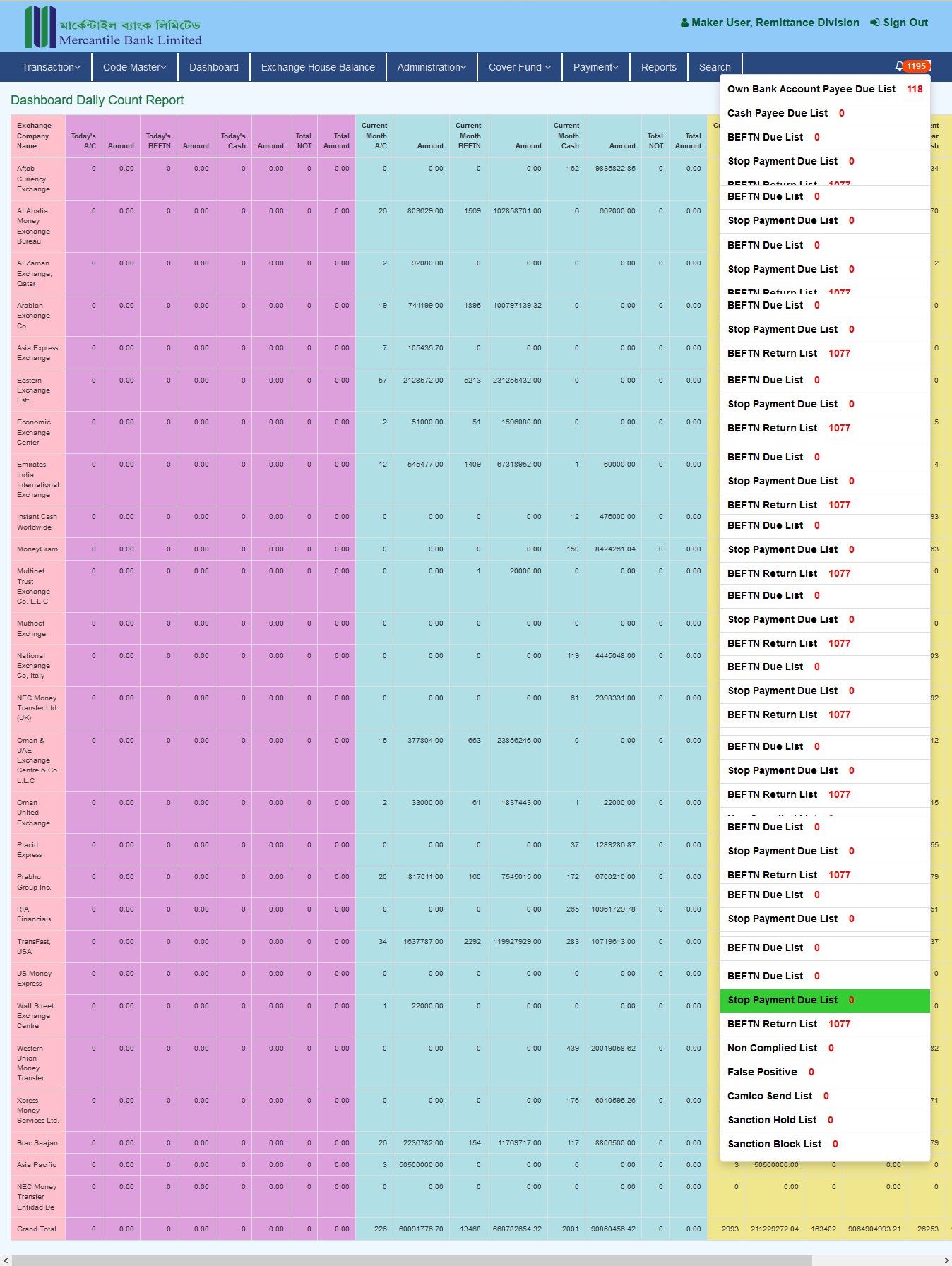The image size is (952, 1266).
Task: Open the Sanction Block List entry
Action: pos(825,1144)
